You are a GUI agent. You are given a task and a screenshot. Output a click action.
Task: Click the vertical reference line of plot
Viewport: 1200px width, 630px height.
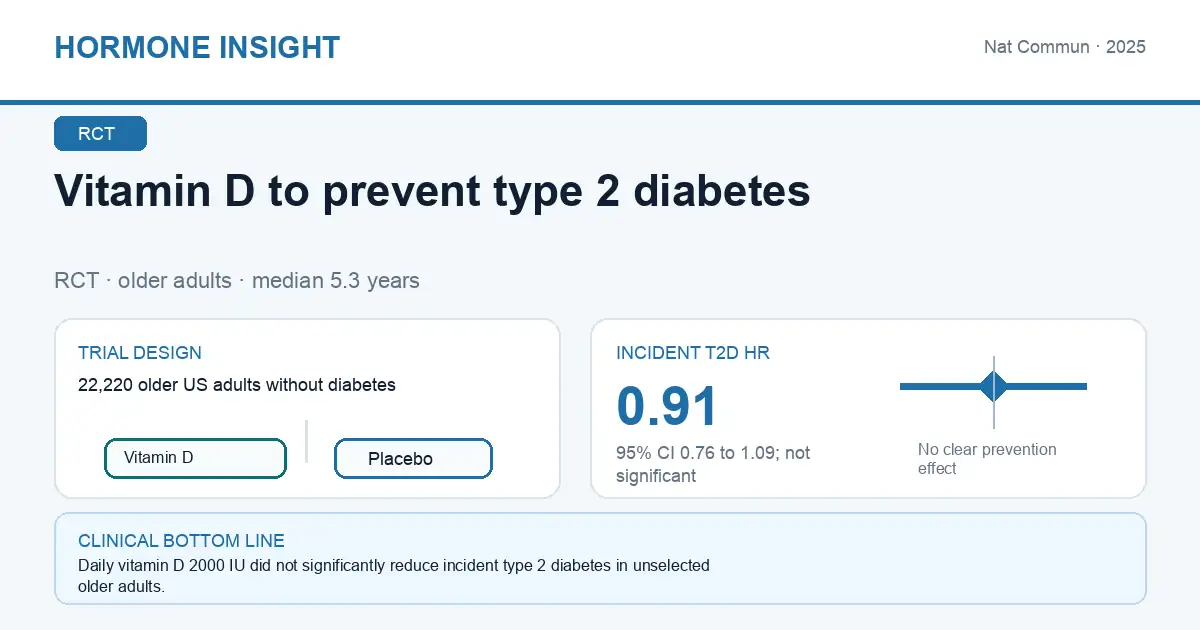[x=994, y=392]
